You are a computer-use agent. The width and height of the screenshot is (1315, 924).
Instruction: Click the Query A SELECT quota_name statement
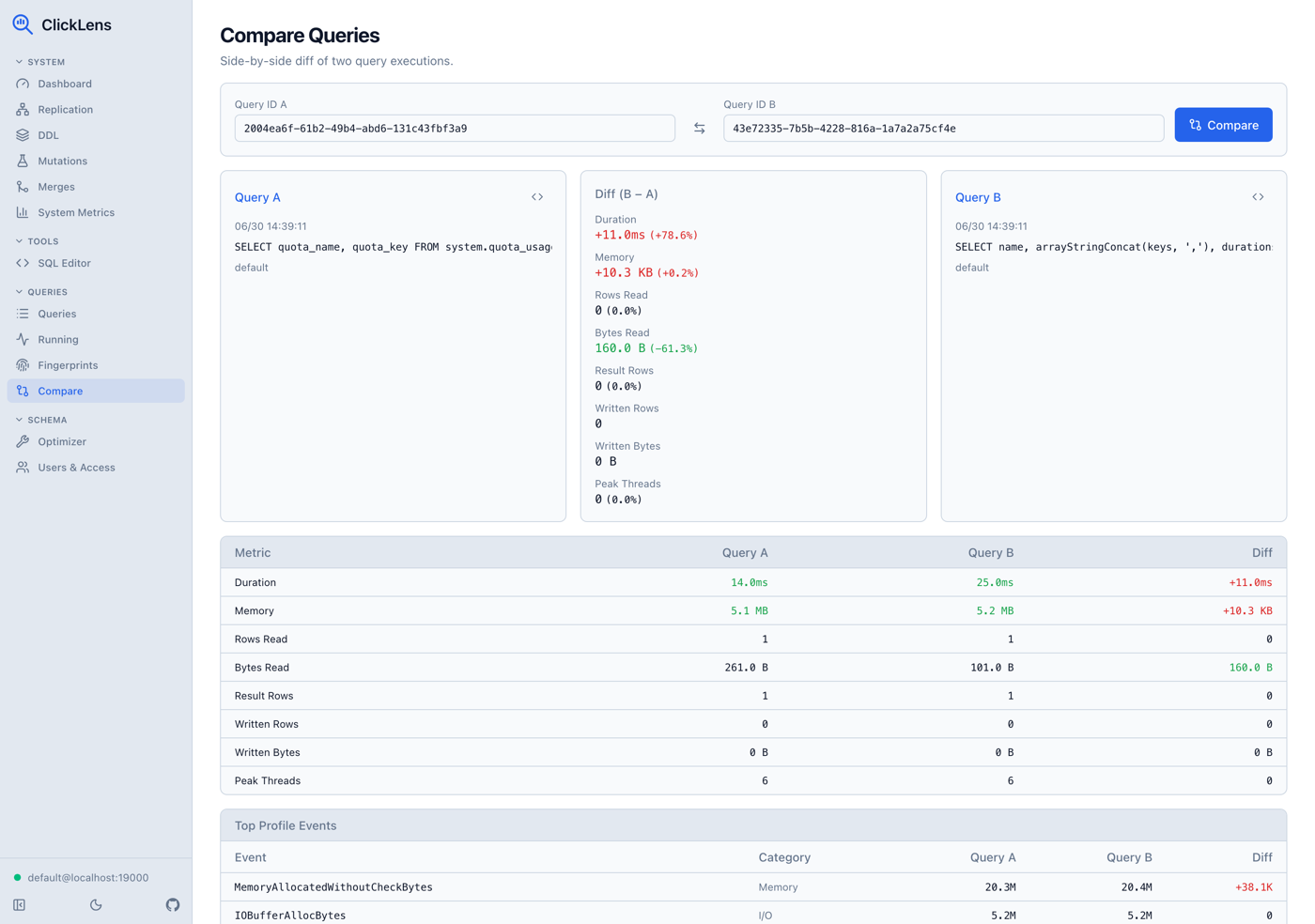coord(394,247)
